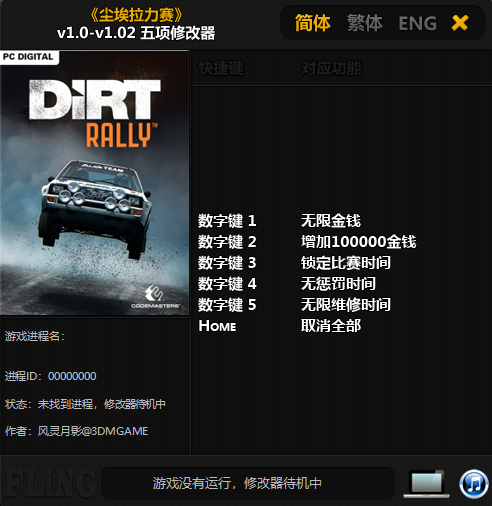
Task: Toggle the 无惩罚时间 cheat option
Action: click(x=338, y=284)
